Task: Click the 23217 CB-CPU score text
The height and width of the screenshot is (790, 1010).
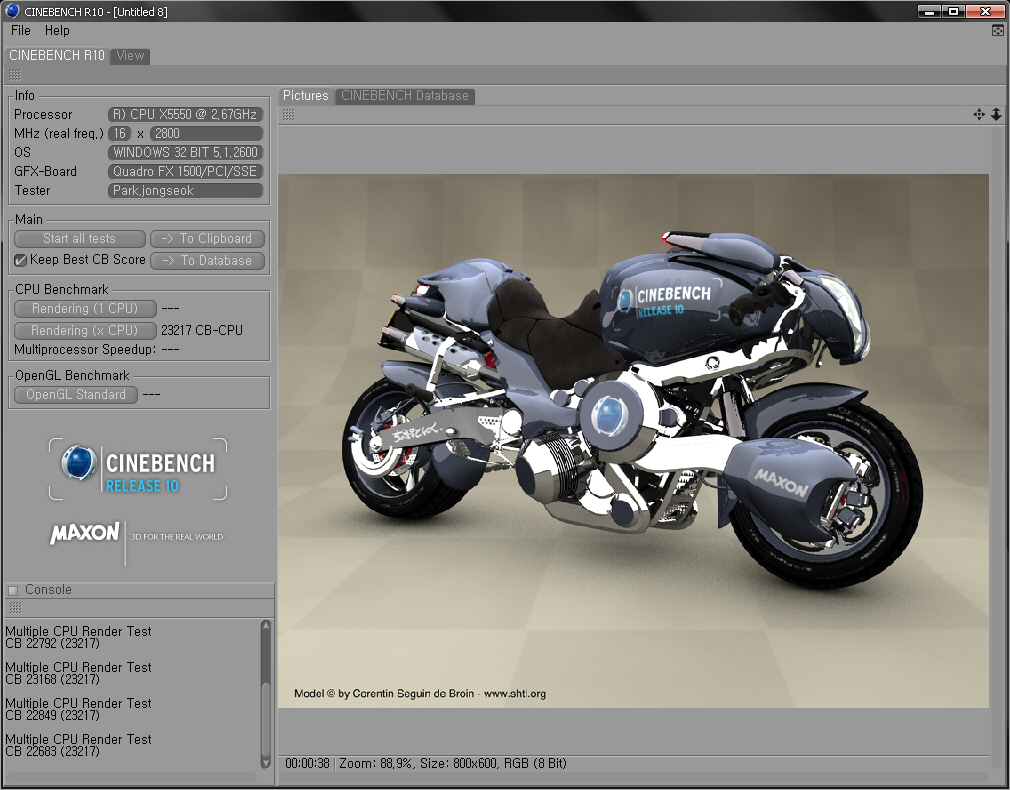Action: (202, 331)
